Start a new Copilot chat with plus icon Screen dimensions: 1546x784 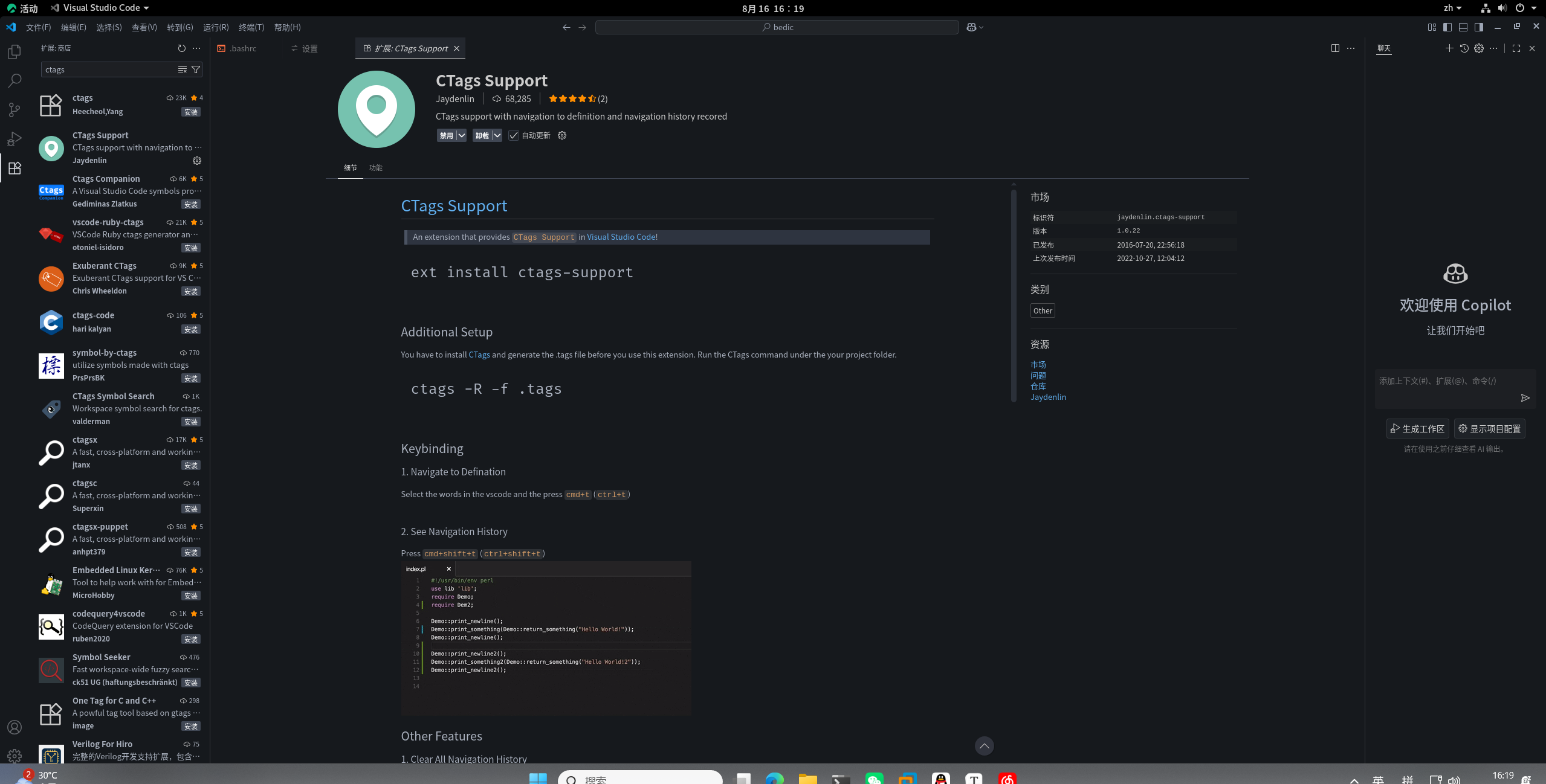coord(1449,48)
